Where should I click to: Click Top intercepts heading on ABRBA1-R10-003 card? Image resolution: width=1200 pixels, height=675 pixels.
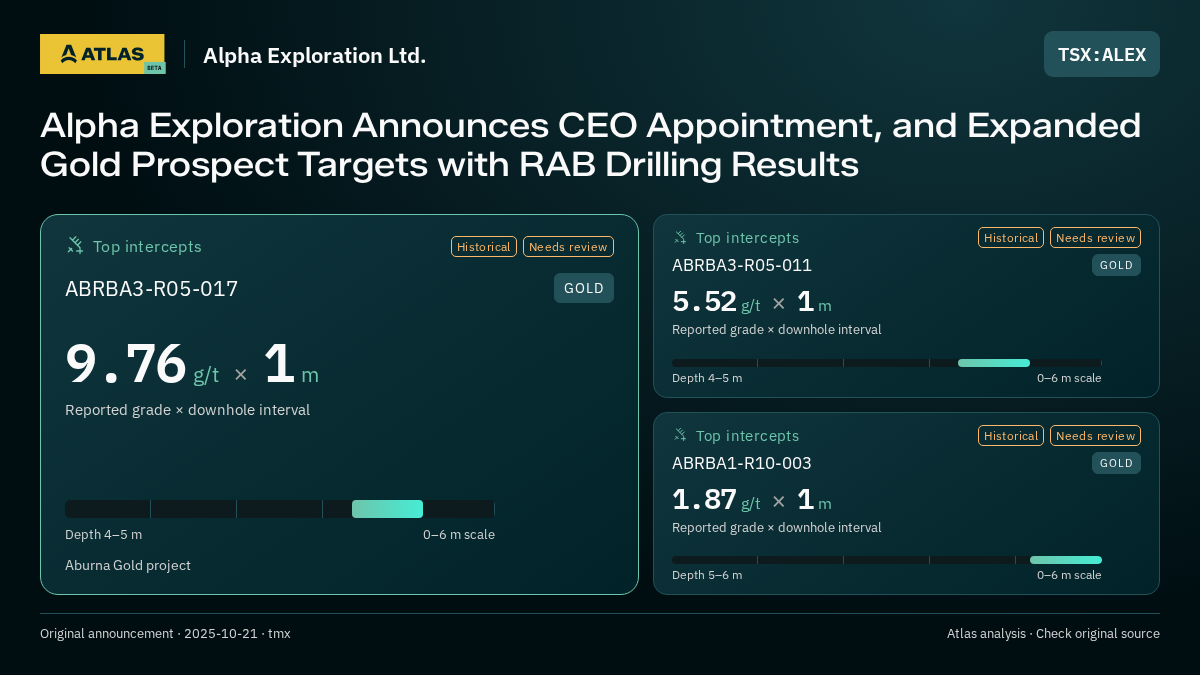click(x=747, y=436)
